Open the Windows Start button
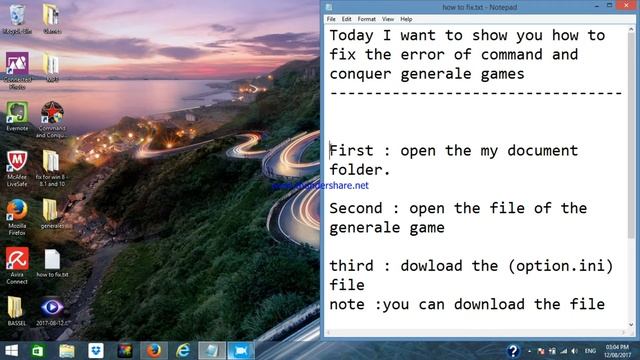 click(11, 351)
